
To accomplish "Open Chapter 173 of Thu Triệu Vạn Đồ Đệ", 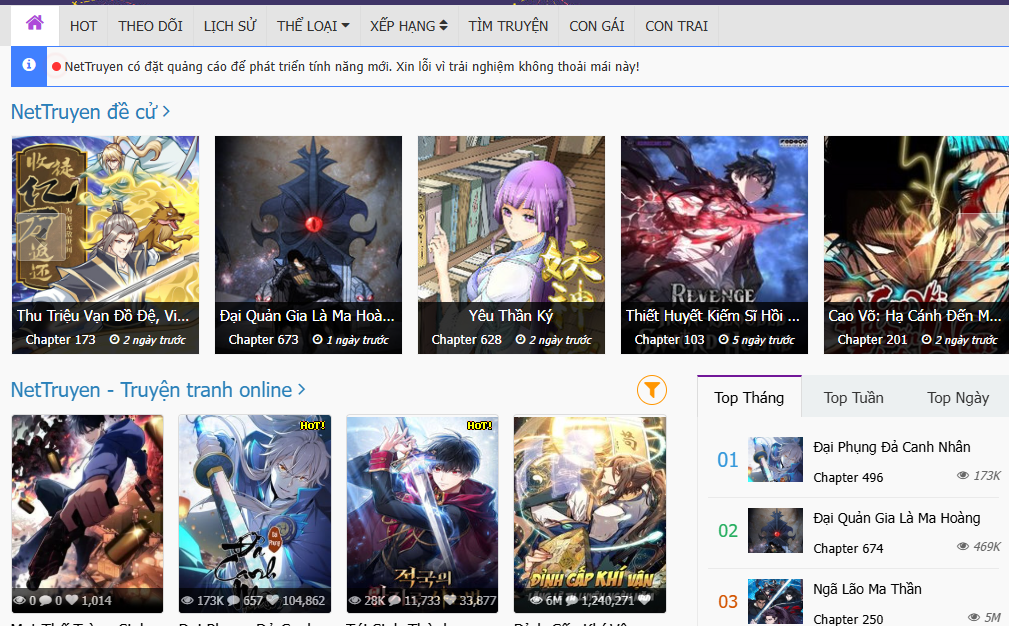I will (x=60, y=340).
